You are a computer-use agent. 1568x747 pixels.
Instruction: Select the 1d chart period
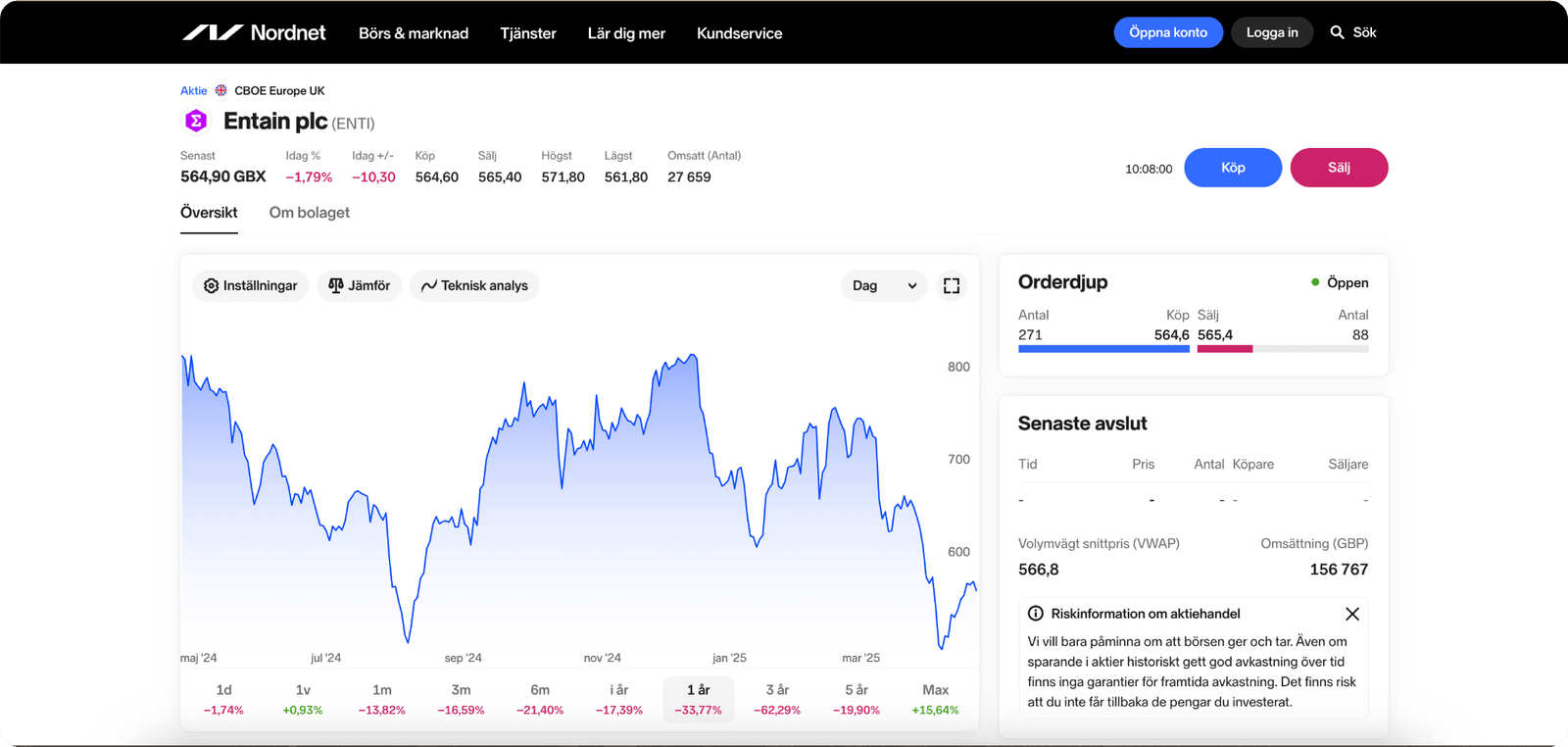click(x=223, y=699)
